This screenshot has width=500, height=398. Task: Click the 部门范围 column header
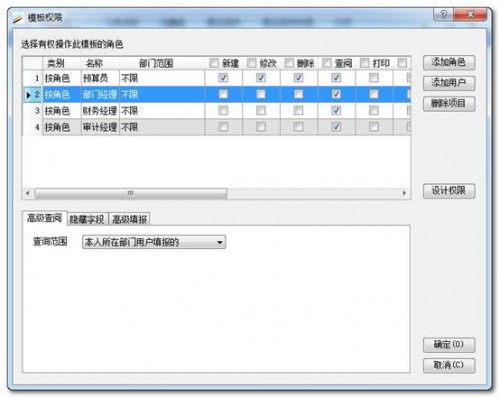pyautogui.click(x=162, y=63)
